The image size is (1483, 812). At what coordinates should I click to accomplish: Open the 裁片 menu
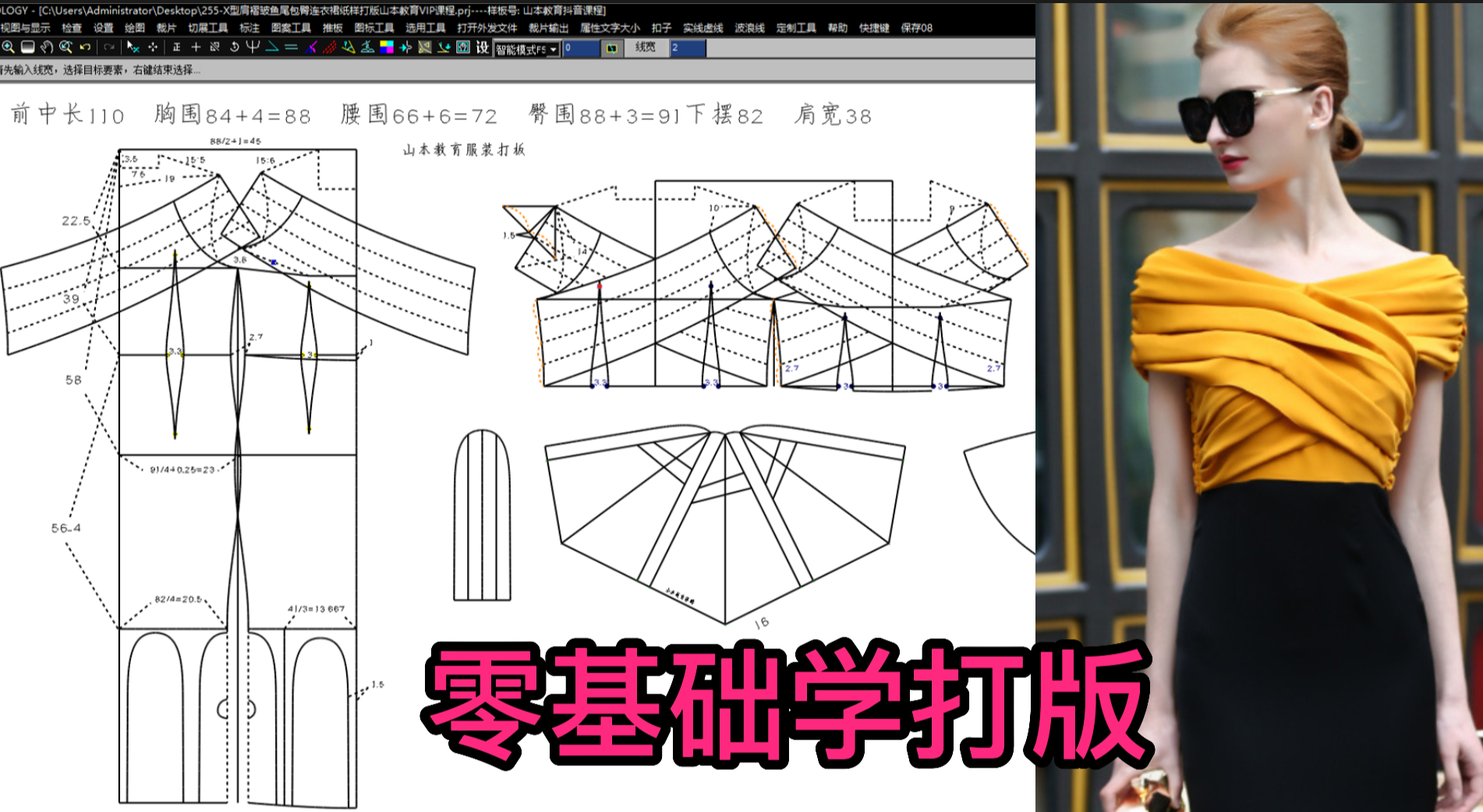[166, 27]
